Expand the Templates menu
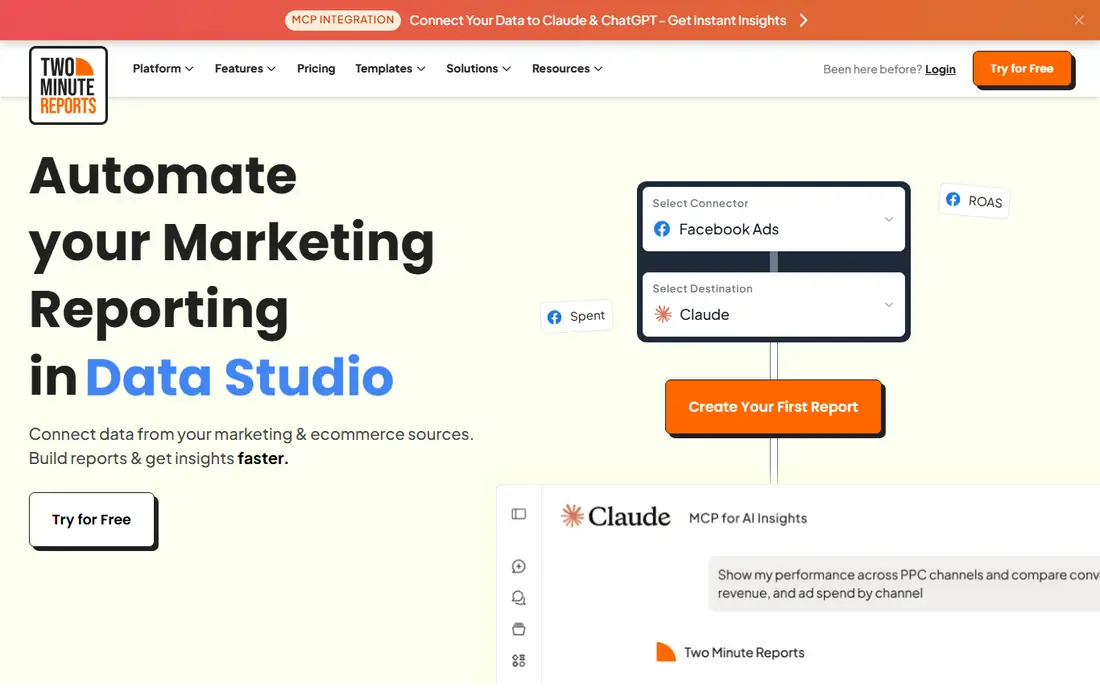This screenshot has height=688, width=1100. [x=390, y=69]
